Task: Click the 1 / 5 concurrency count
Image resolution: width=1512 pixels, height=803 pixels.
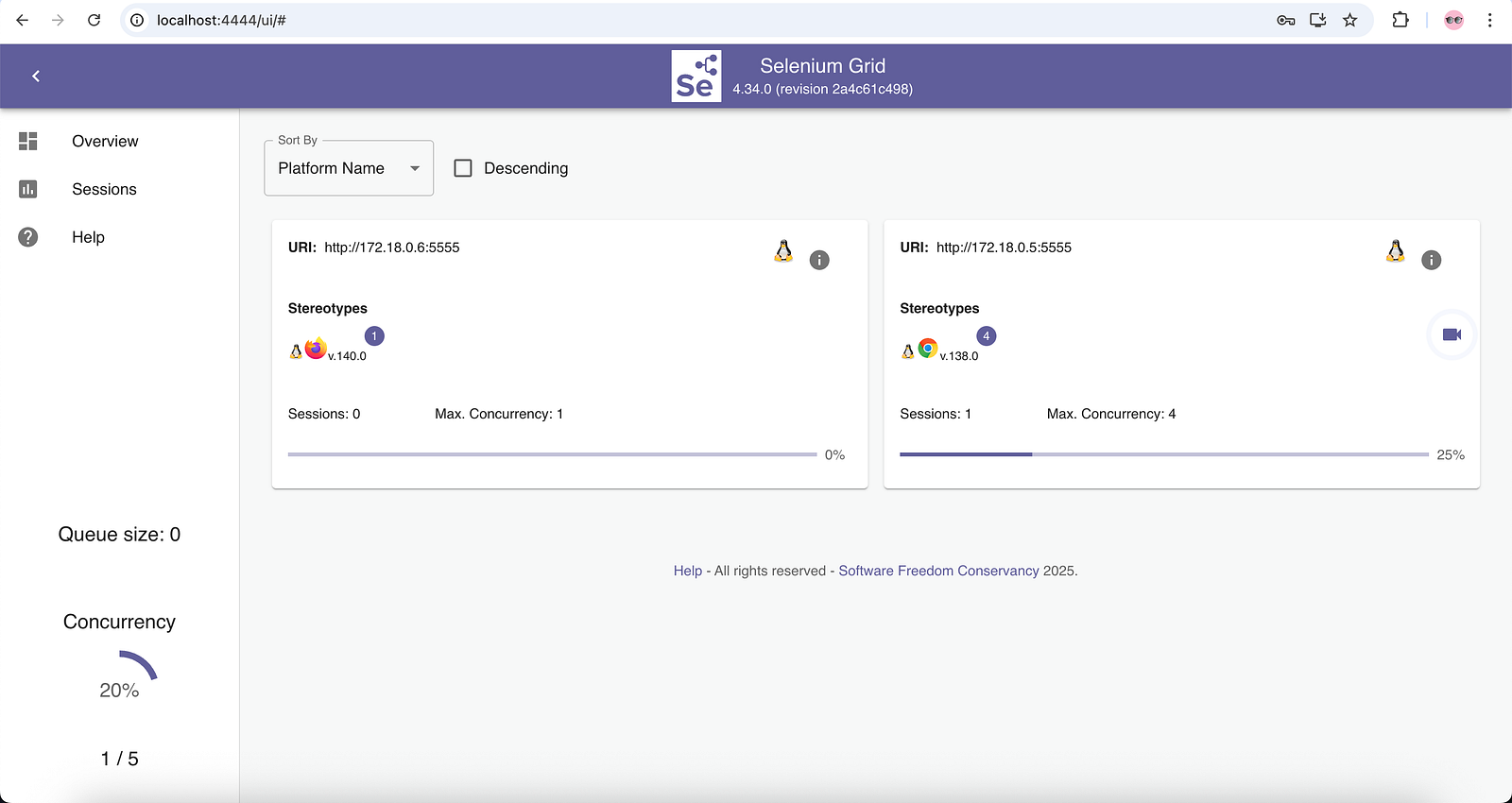Action: (119, 759)
